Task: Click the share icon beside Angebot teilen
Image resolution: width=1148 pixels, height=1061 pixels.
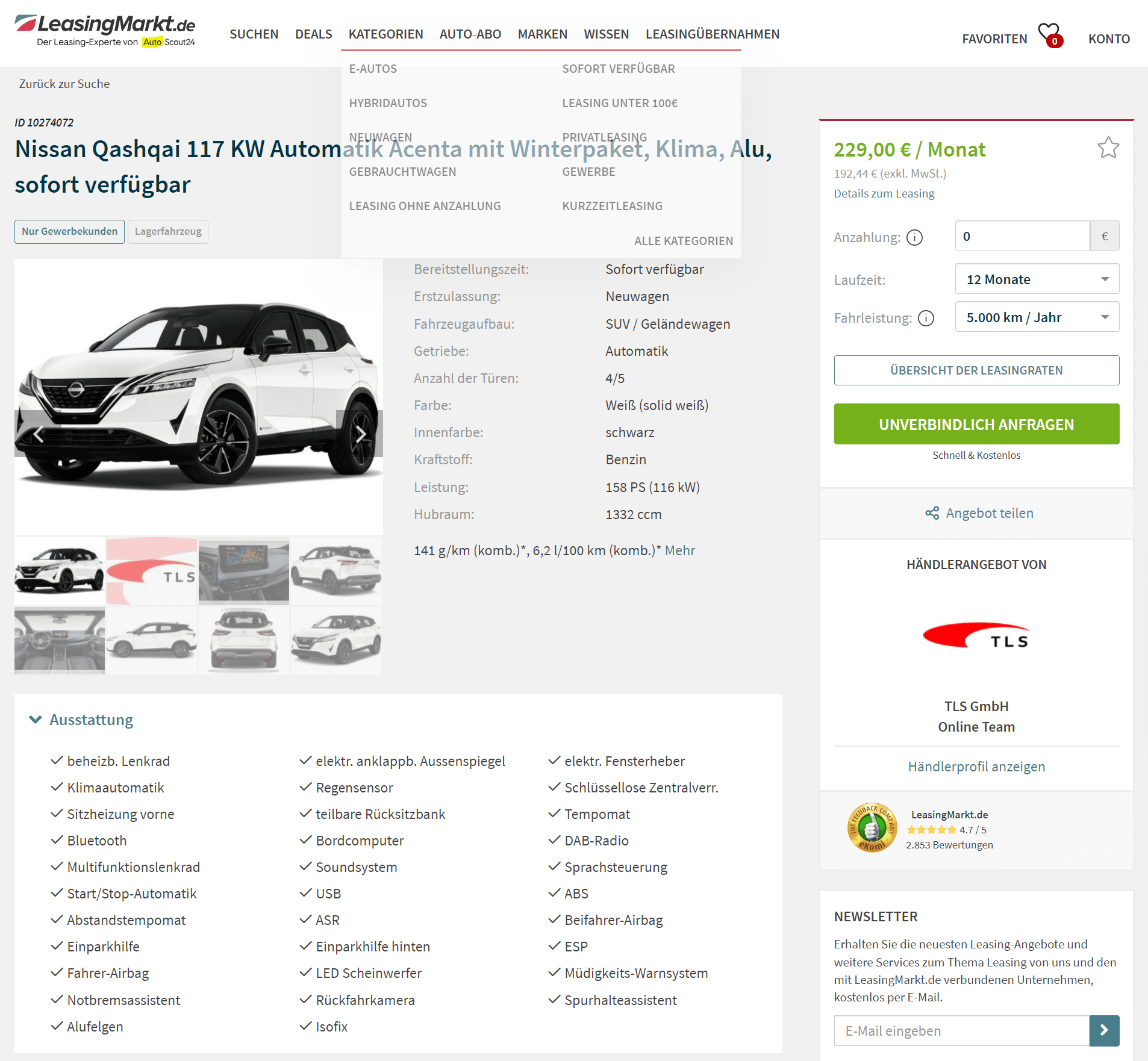Action: click(x=932, y=513)
